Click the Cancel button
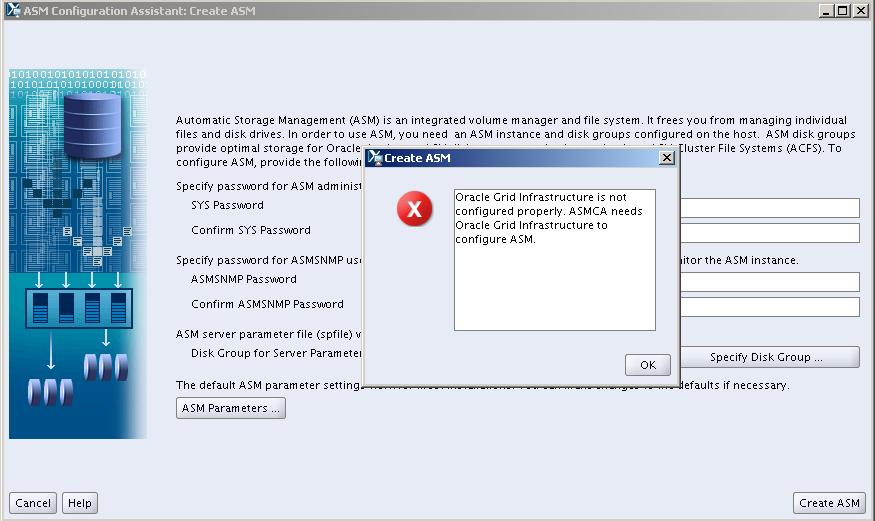 [33, 503]
